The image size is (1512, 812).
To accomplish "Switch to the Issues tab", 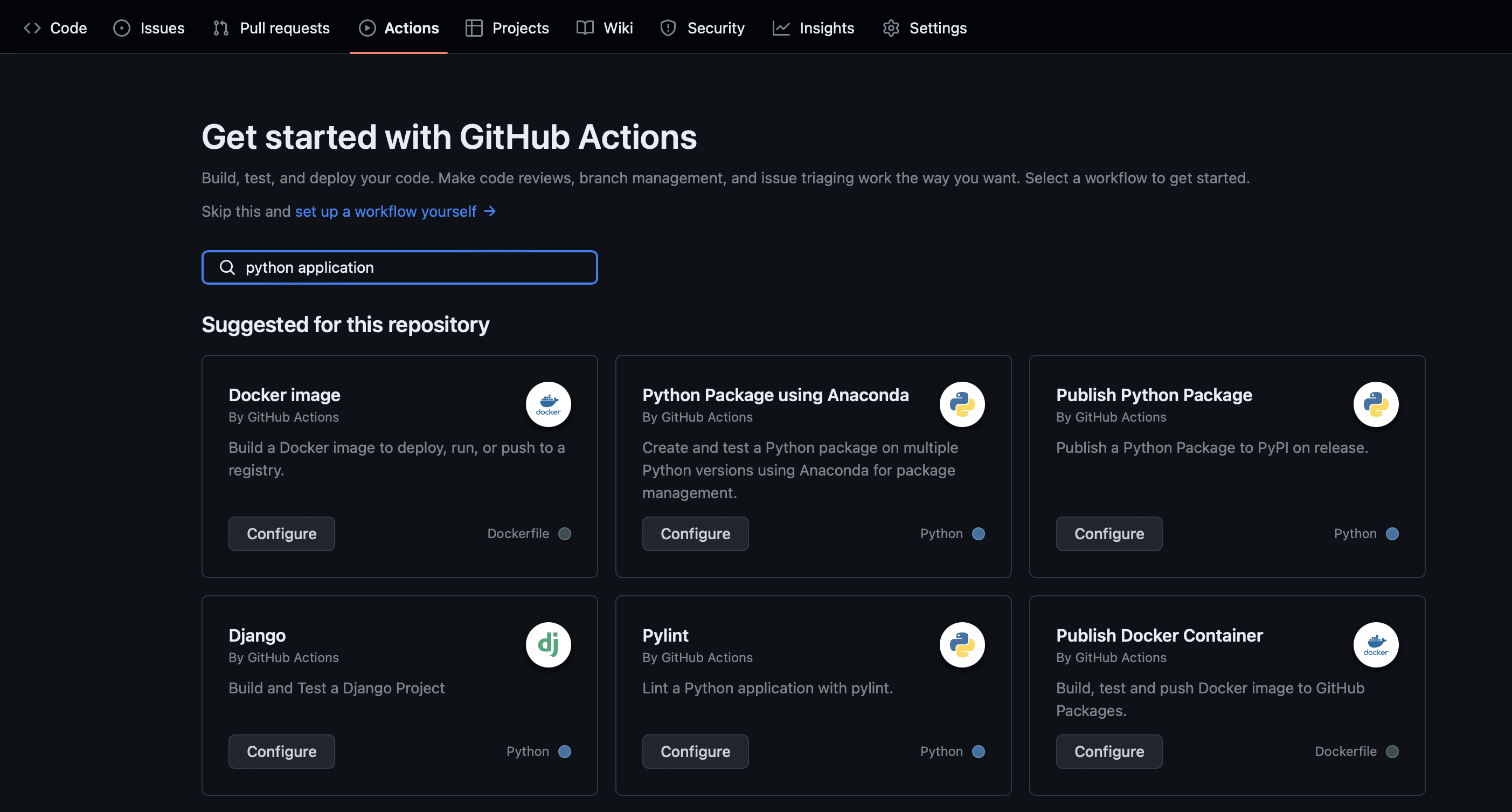I will click(149, 27).
